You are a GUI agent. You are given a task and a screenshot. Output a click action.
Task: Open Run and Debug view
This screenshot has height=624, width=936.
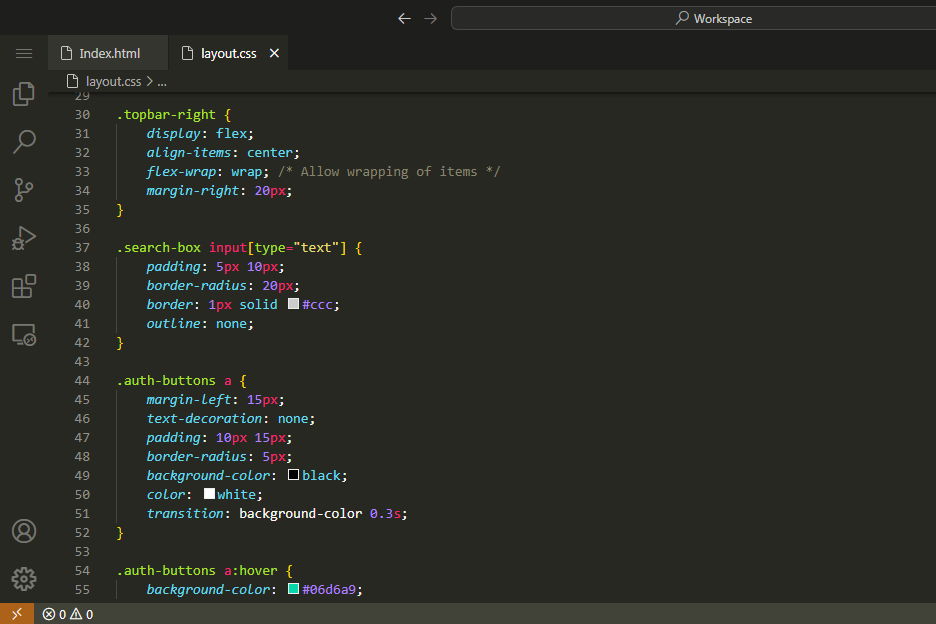24,238
